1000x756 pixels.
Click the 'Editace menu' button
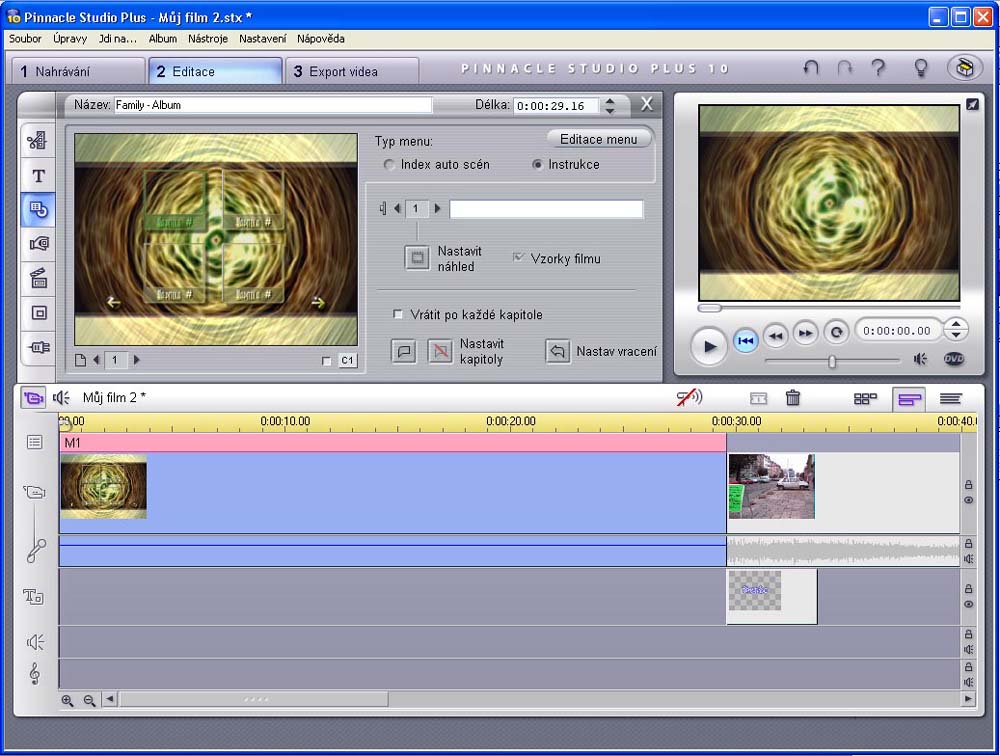tap(598, 139)
